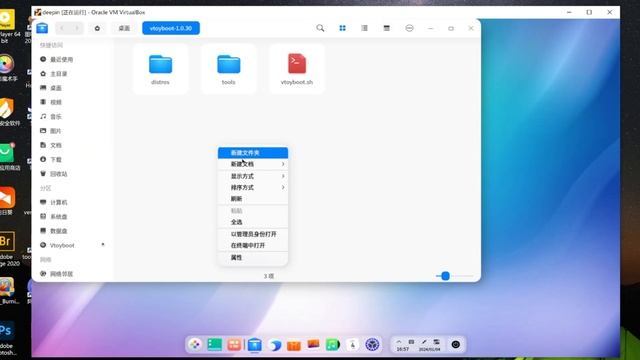Expand the dock tray arrow
The image size is (640, 360).
(399, 342)
